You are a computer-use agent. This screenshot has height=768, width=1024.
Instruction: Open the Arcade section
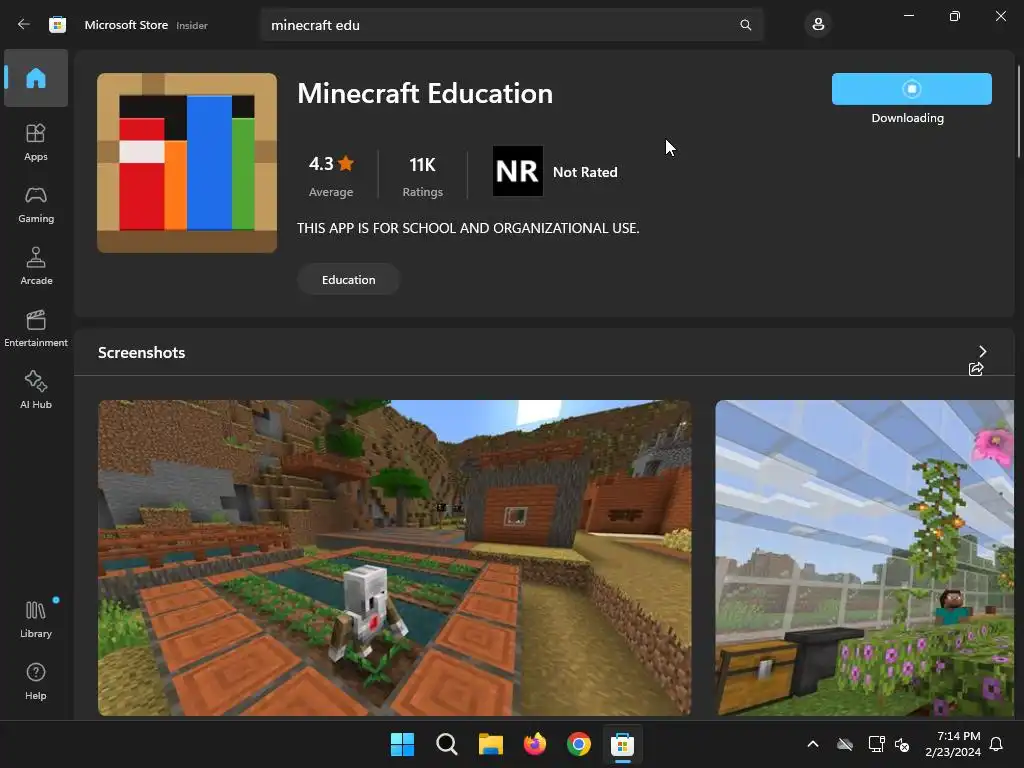coord(36,266)
